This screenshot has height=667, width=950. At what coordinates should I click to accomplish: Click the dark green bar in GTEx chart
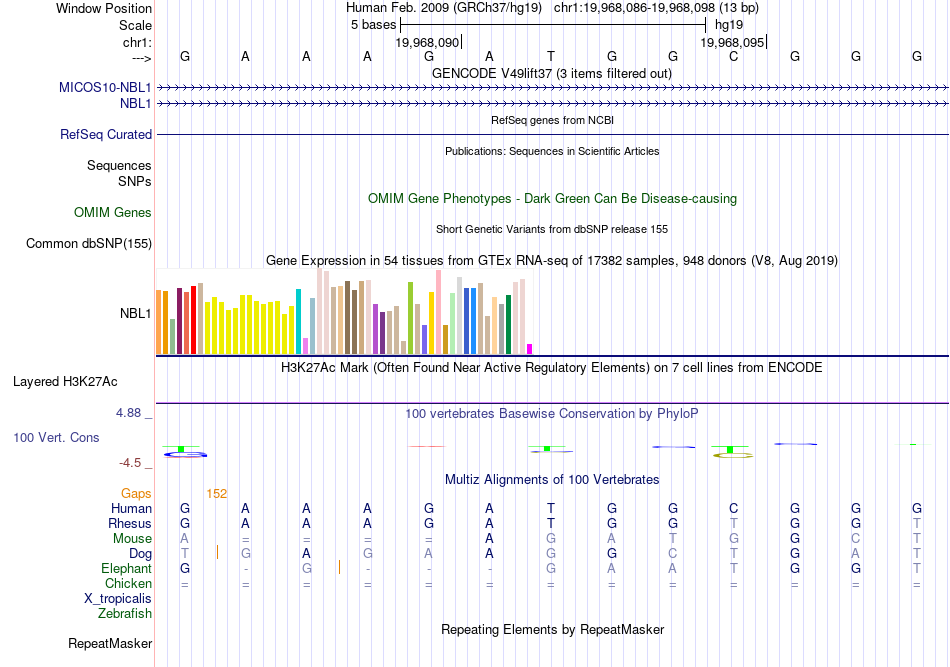508,325
